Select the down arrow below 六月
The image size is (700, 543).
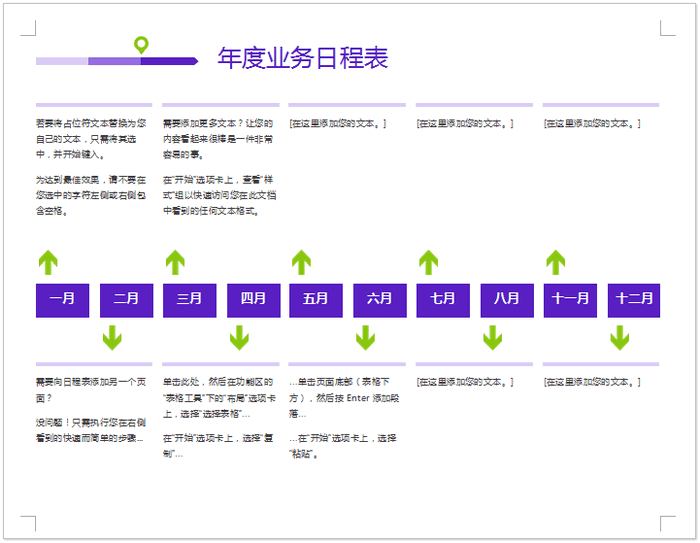366,338
